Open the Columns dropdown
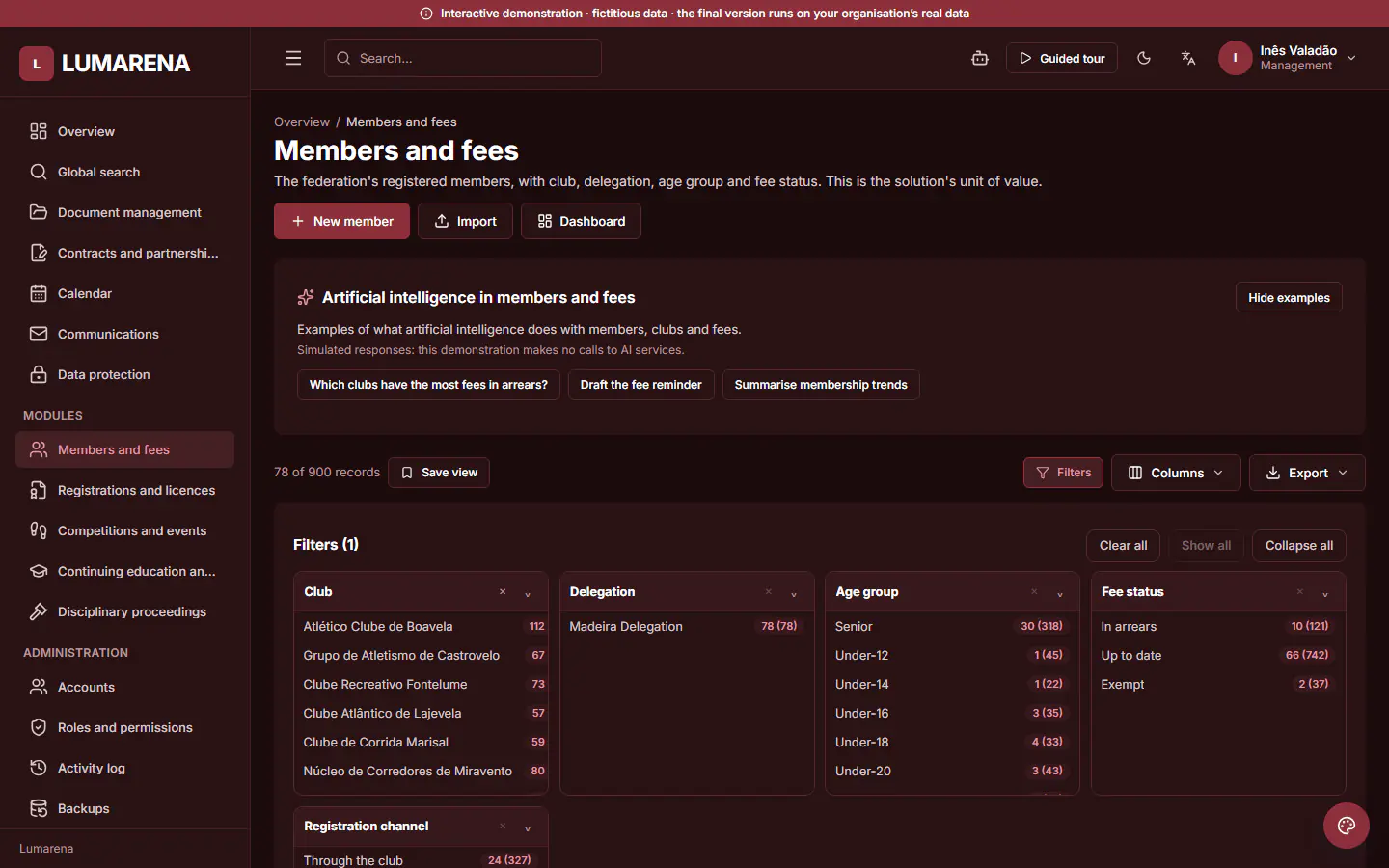The height and width of the screenshot is (868, 1389). [x=1176, y=473]
